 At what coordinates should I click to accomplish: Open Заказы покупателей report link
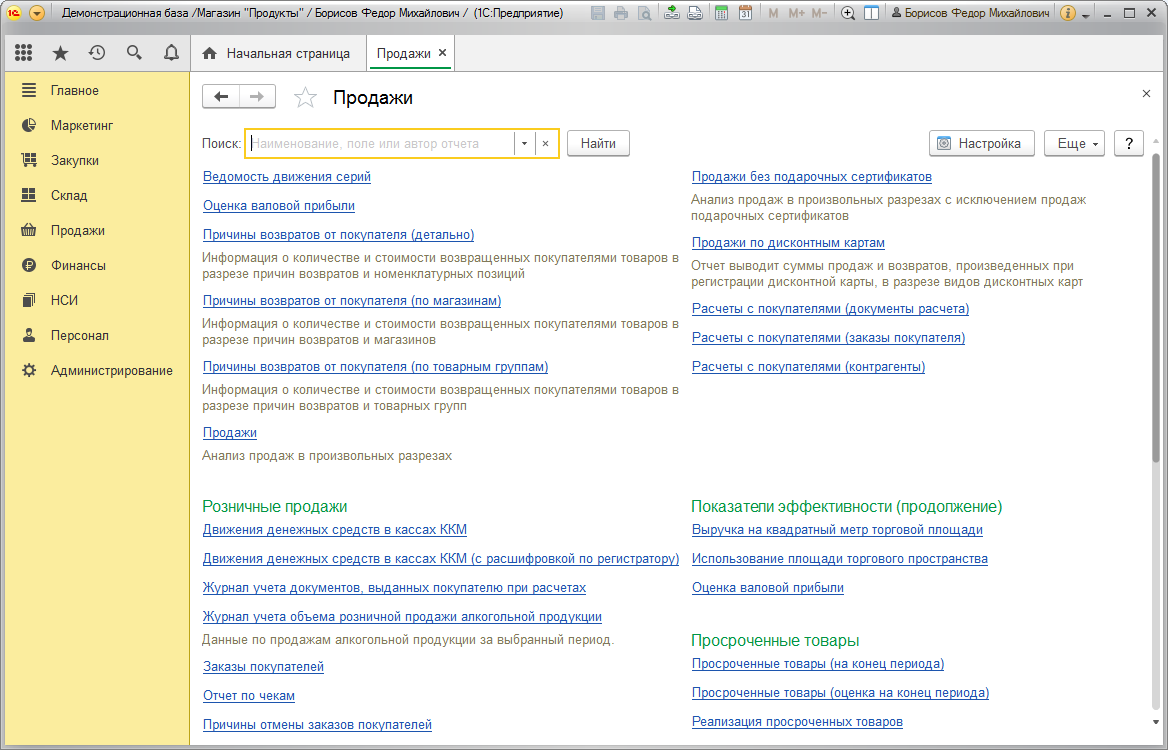click(263, 667)
